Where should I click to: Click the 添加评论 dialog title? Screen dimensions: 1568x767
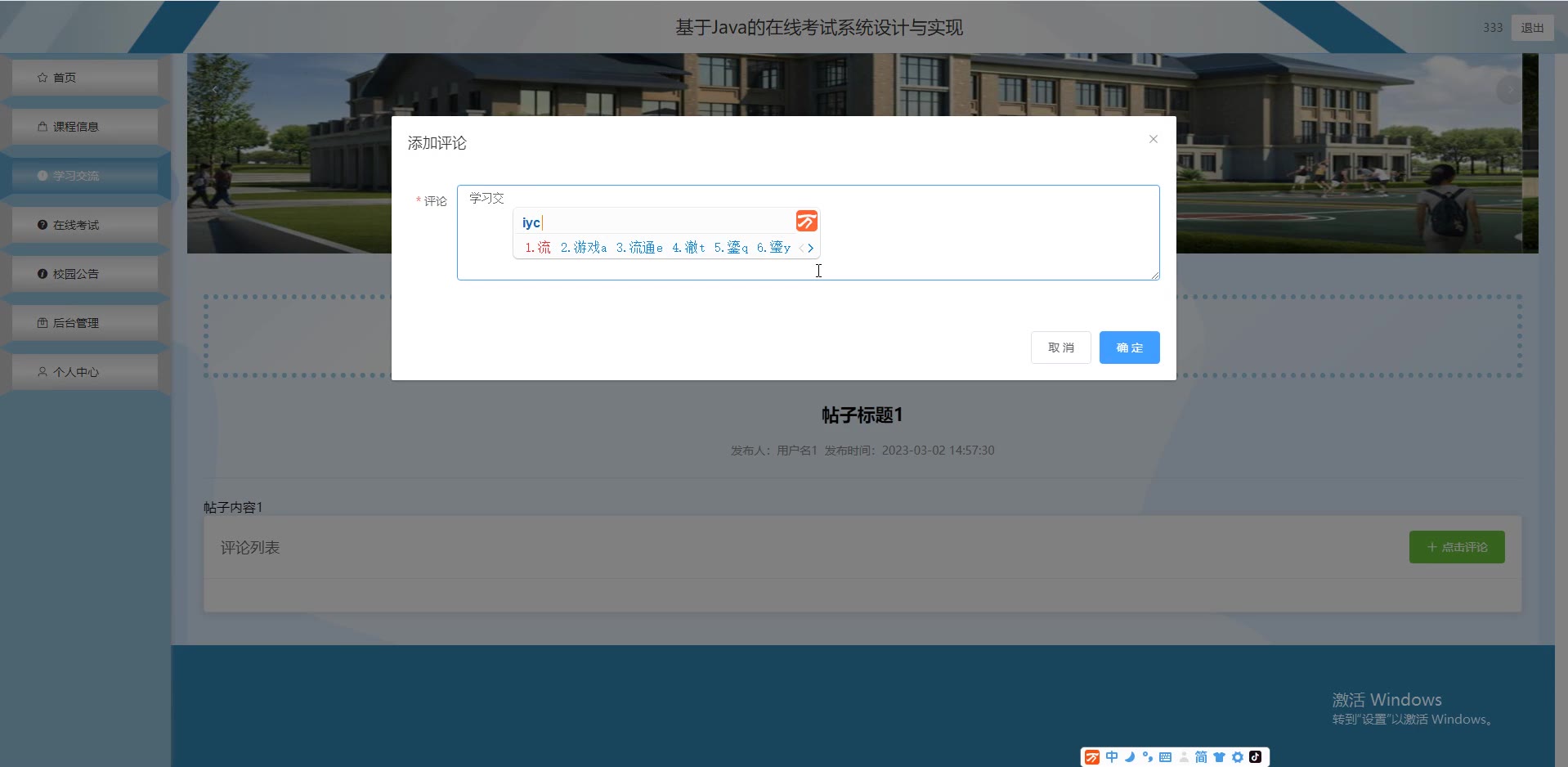tap(437, 143)
